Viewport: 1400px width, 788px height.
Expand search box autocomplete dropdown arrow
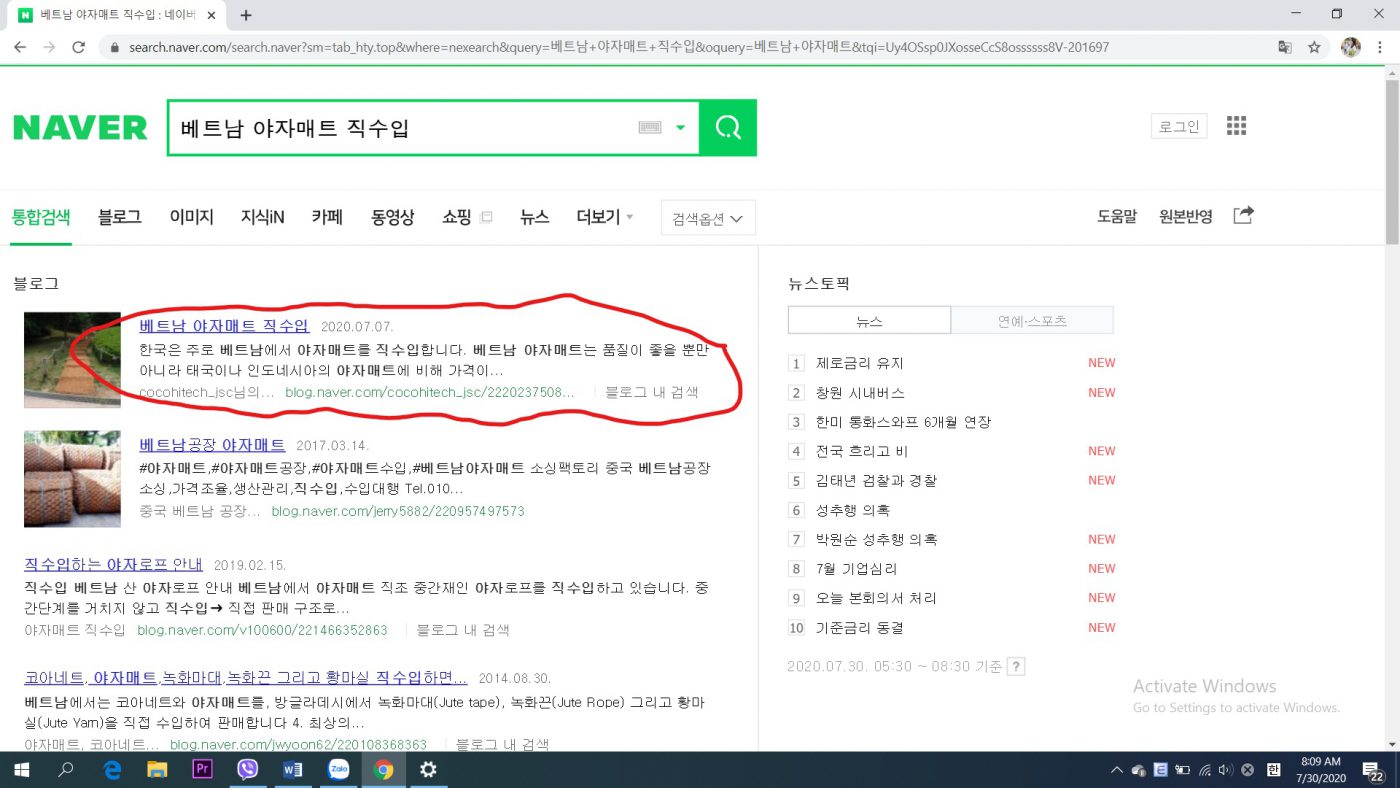point(681,128)
